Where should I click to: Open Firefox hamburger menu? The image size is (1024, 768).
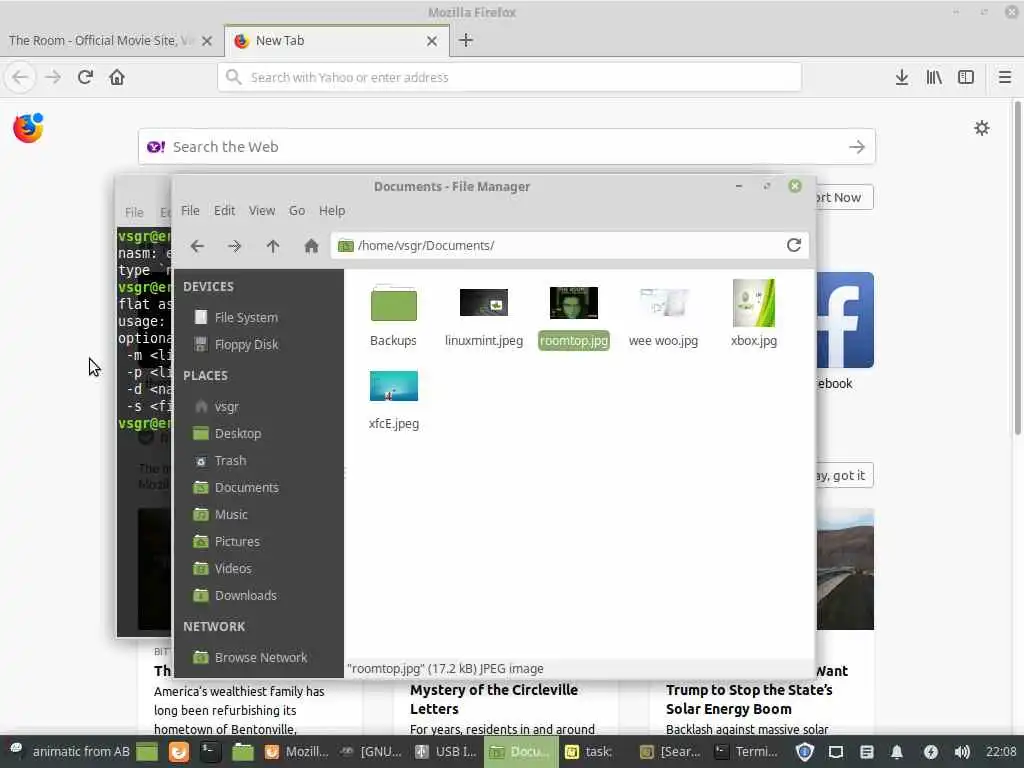[x=1005, y=77]
